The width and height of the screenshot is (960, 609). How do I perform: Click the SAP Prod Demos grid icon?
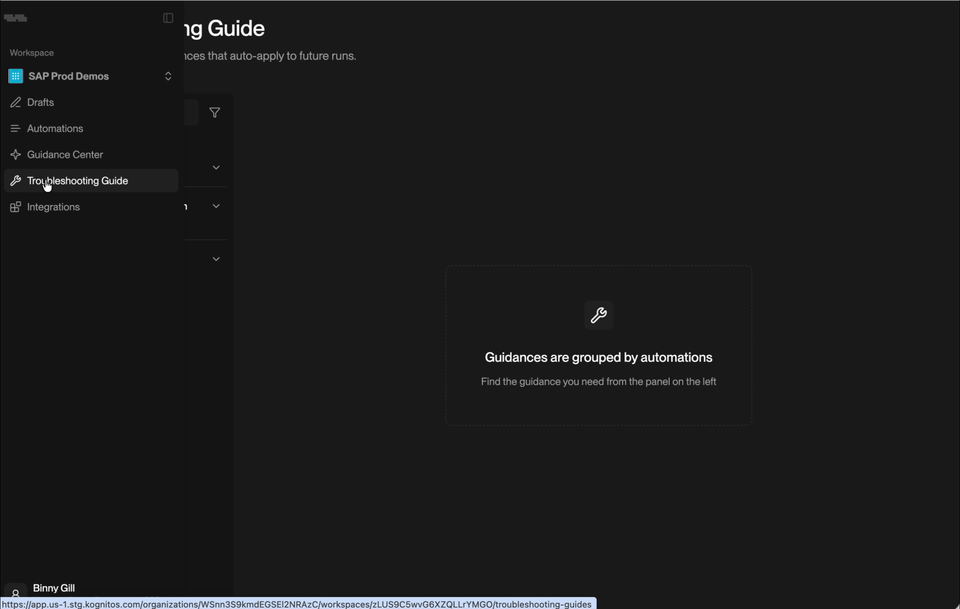click(14, 75)
